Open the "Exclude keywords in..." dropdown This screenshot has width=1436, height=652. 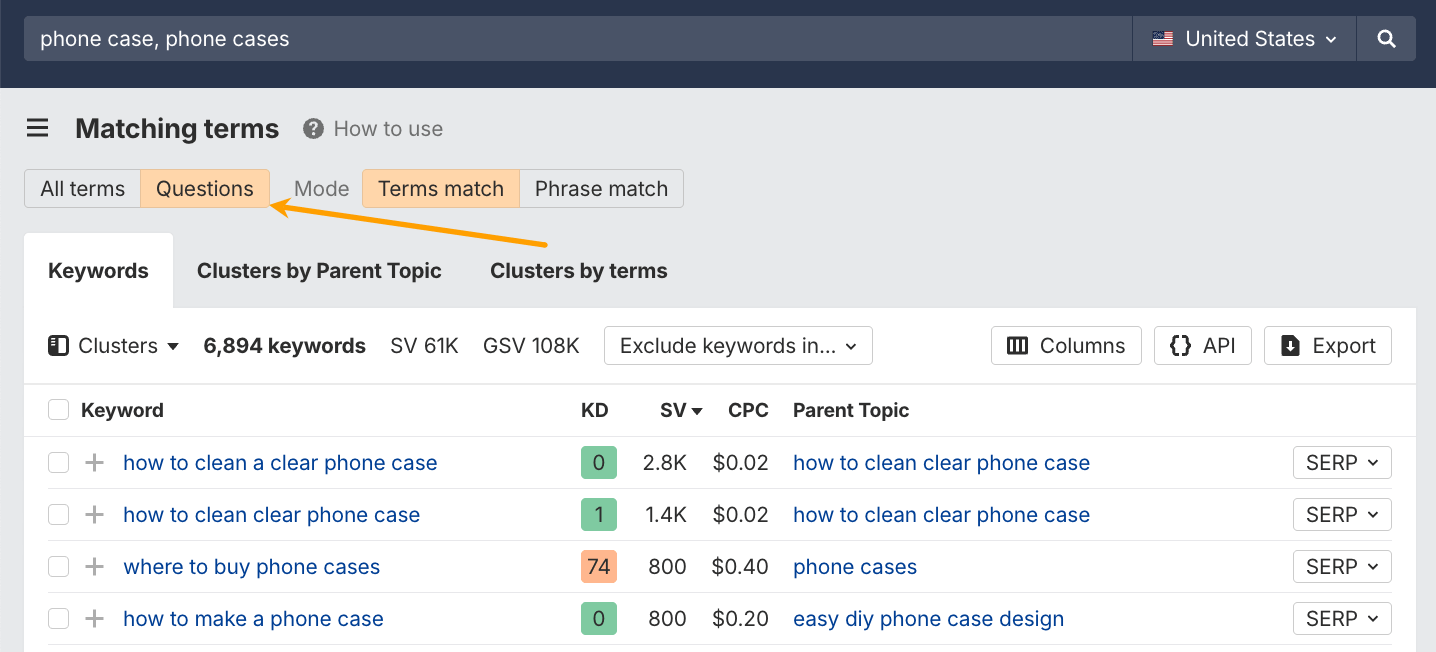click(x=737, y=345)
